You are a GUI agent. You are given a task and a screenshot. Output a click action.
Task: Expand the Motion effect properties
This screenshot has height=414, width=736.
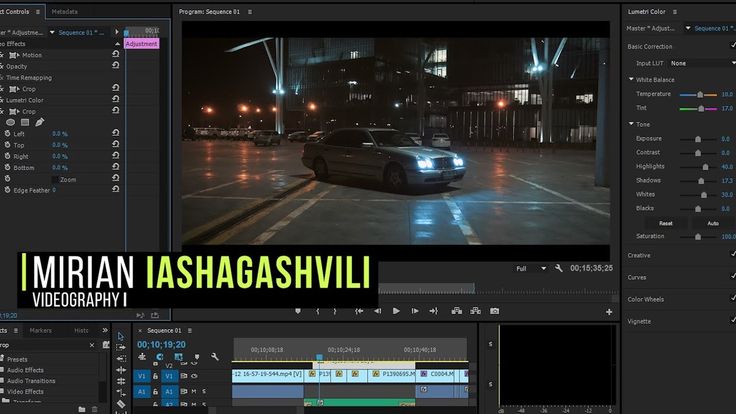17,55
